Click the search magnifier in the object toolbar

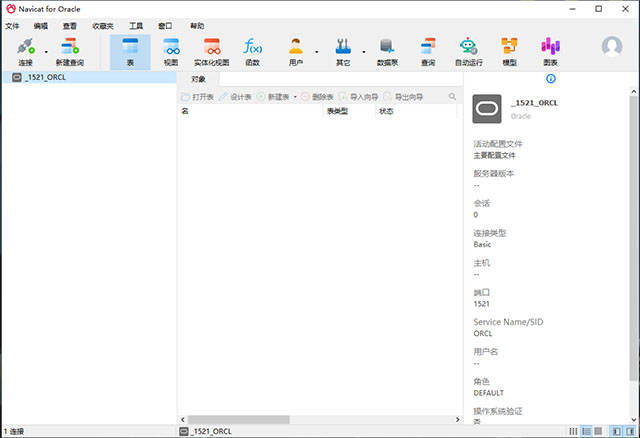452,97
